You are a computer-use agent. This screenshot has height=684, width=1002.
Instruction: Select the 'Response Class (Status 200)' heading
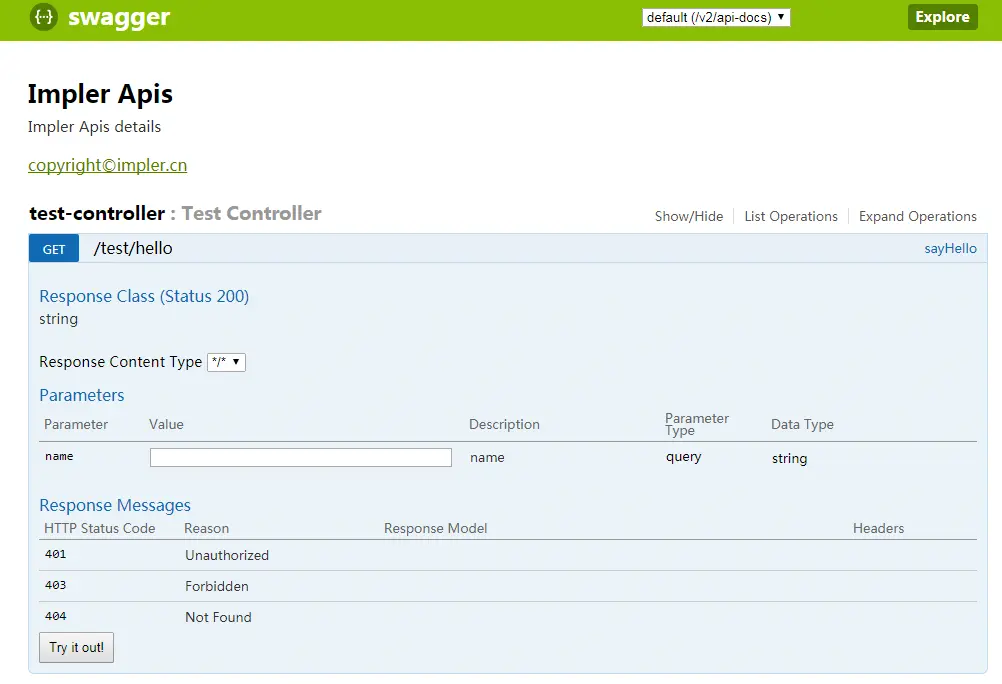144,297
